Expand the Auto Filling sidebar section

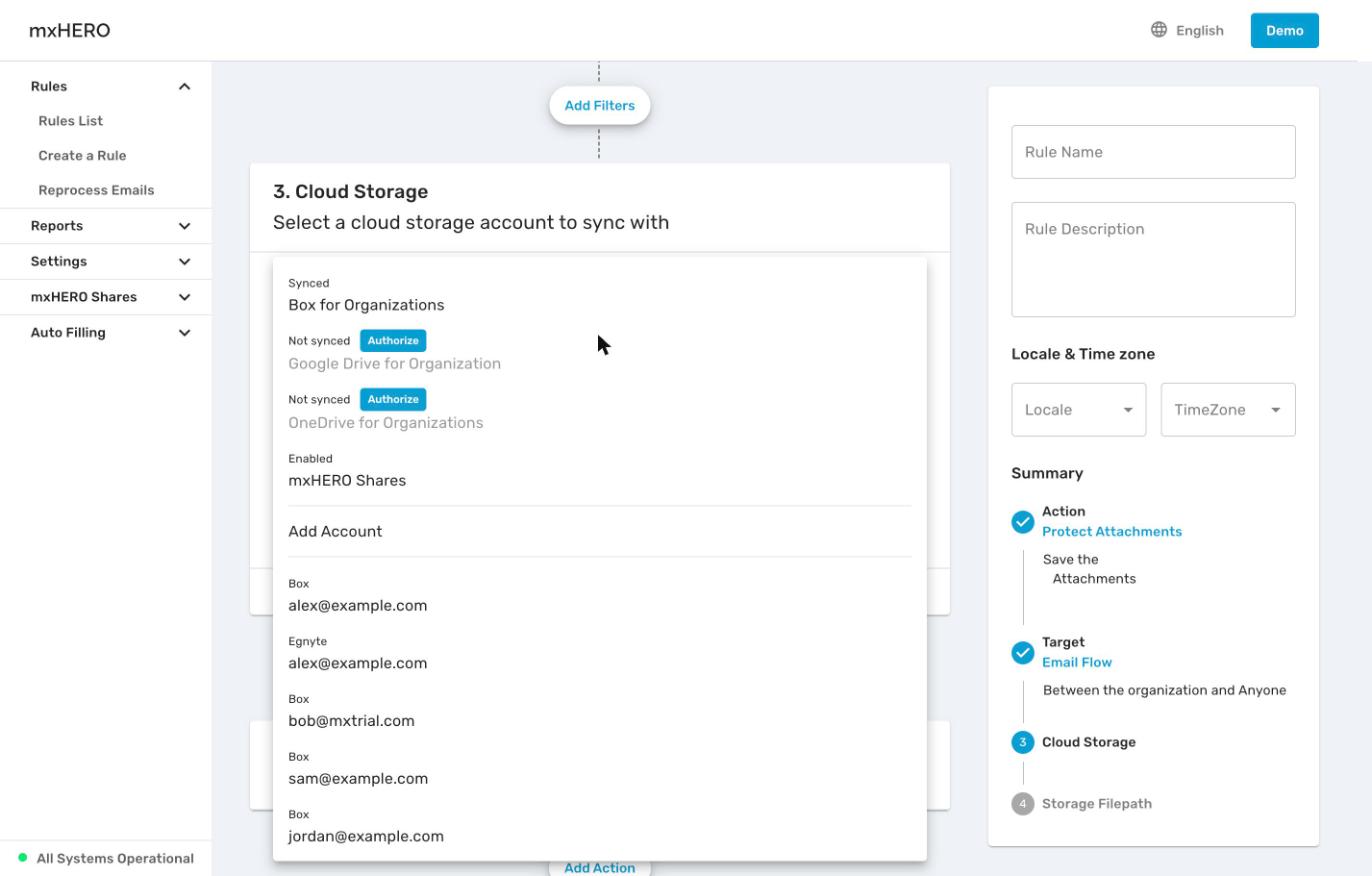[184, 333]
